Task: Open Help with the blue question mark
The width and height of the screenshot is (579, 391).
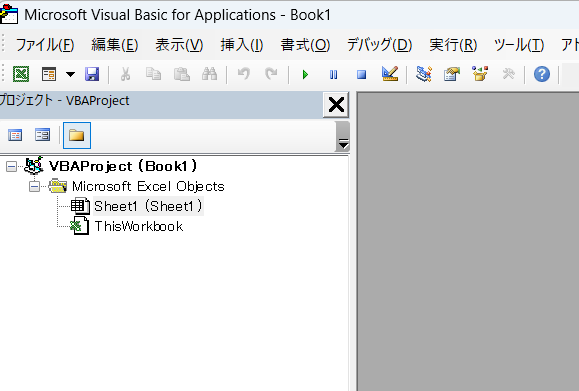Action: click(x=542, y=74)
